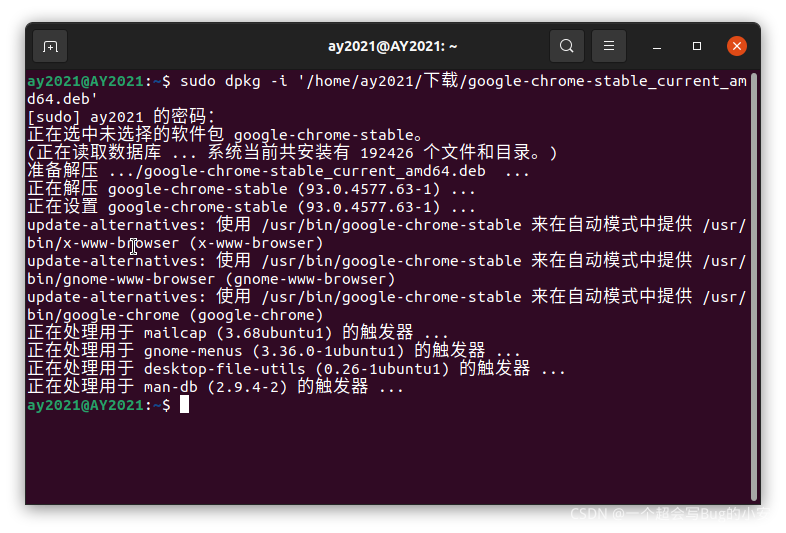Screen dimensions: 786x533
Task: Open a new terminal tab
Action: [x=50, y=46]
